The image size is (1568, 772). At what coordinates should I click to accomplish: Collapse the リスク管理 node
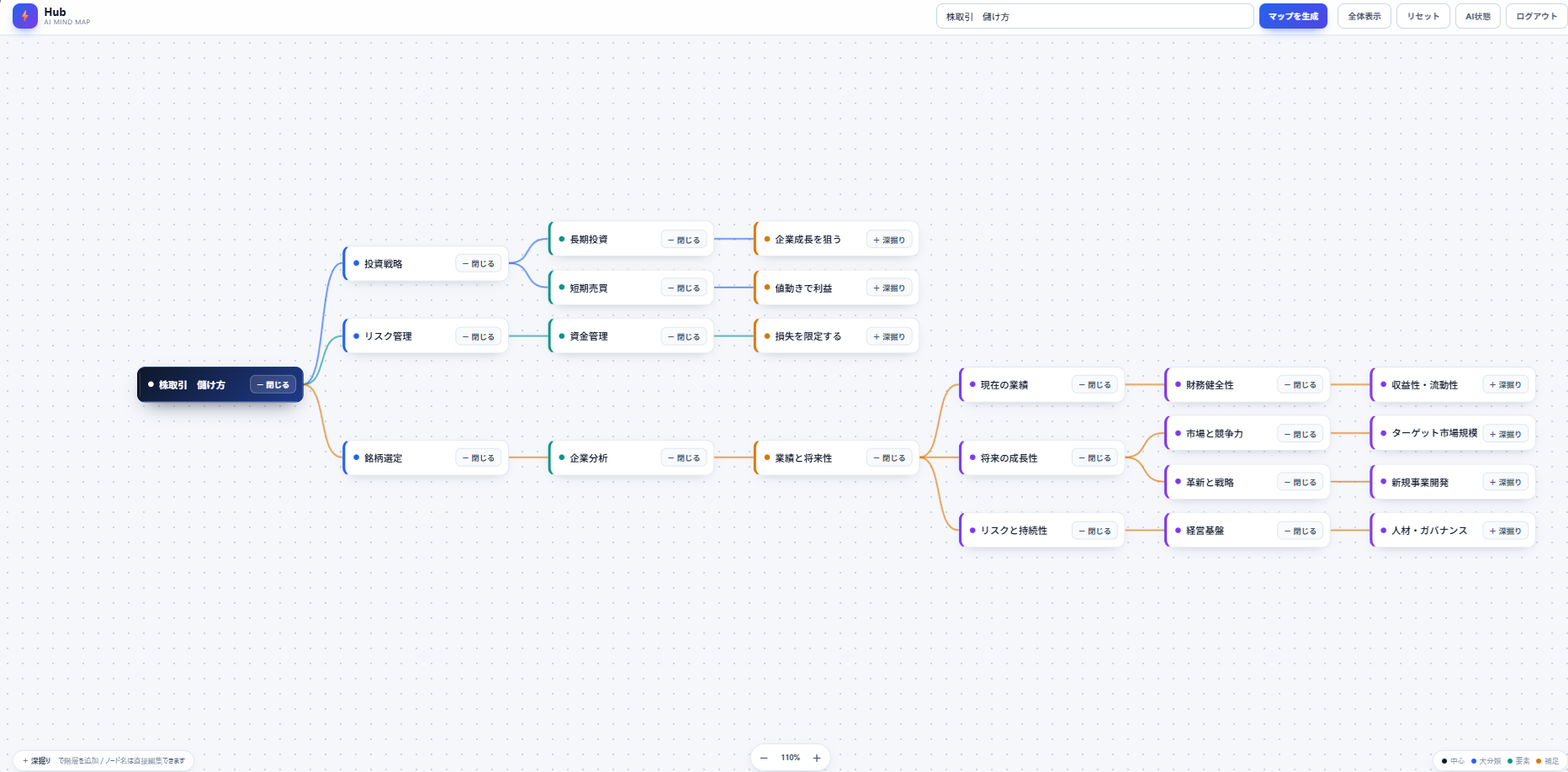point(479,336)
